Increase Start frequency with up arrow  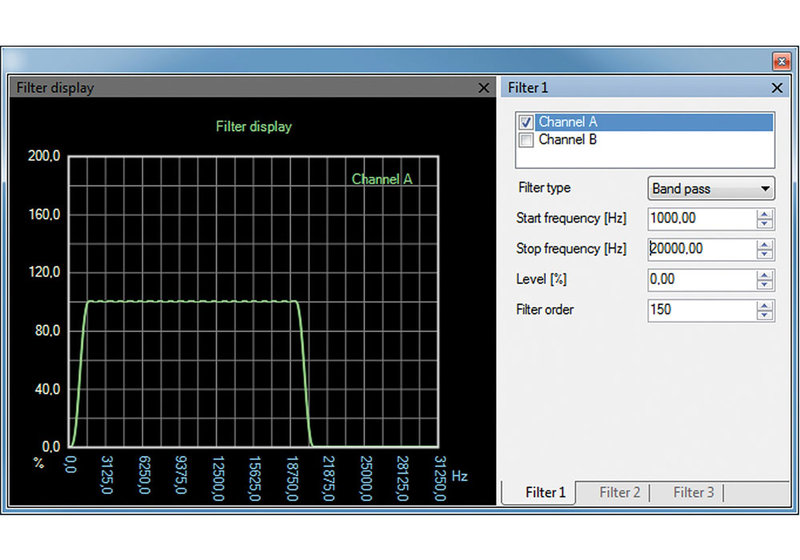(764, 214)
